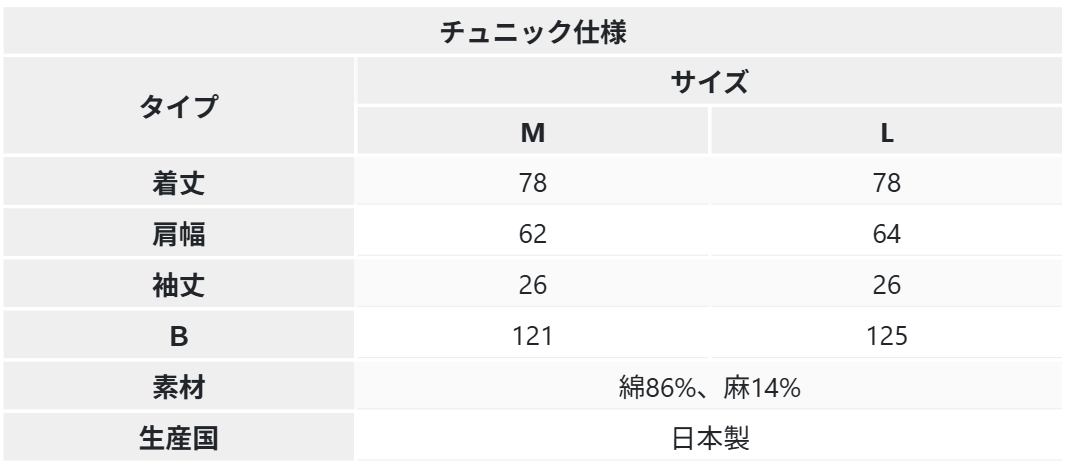Image resolution: width=1065 pixels, height=464 pixels.
Task: Click the bust value 125
Action: click(x=886, y=335)
